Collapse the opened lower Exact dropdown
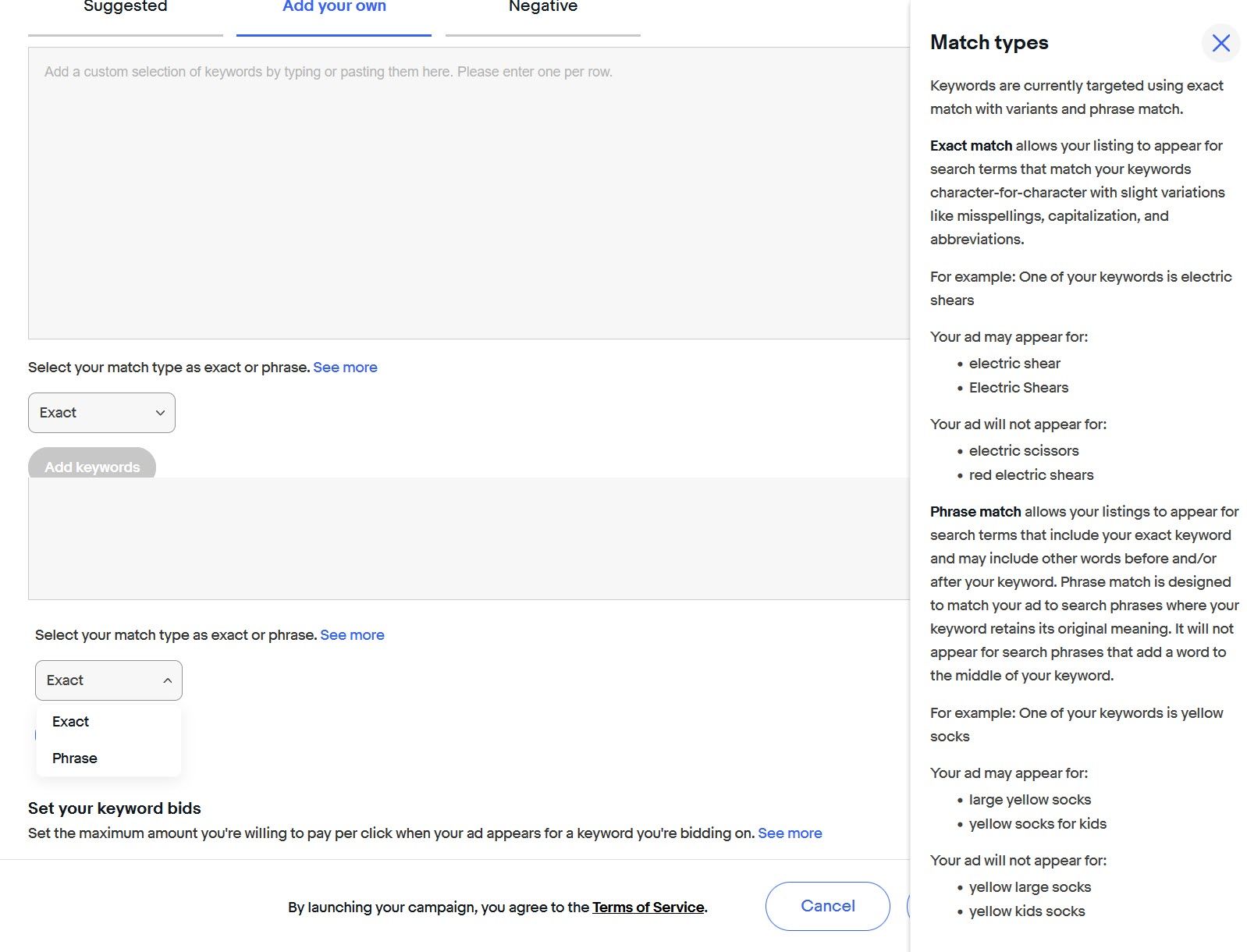Screen dimensions: 1247x952 click(108, 680)
